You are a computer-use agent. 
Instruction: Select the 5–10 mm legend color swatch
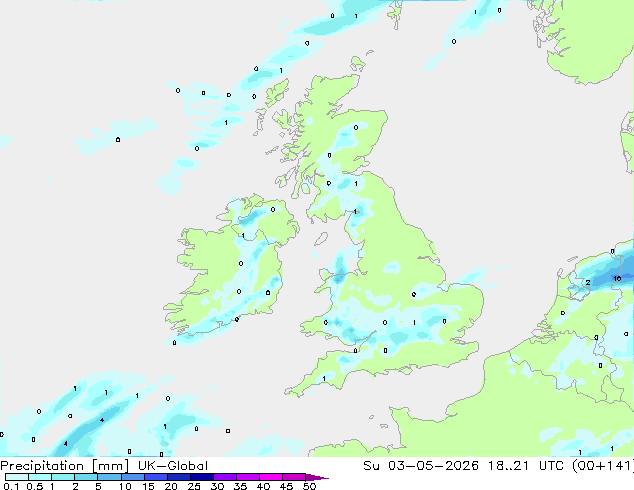pos(109,477)
